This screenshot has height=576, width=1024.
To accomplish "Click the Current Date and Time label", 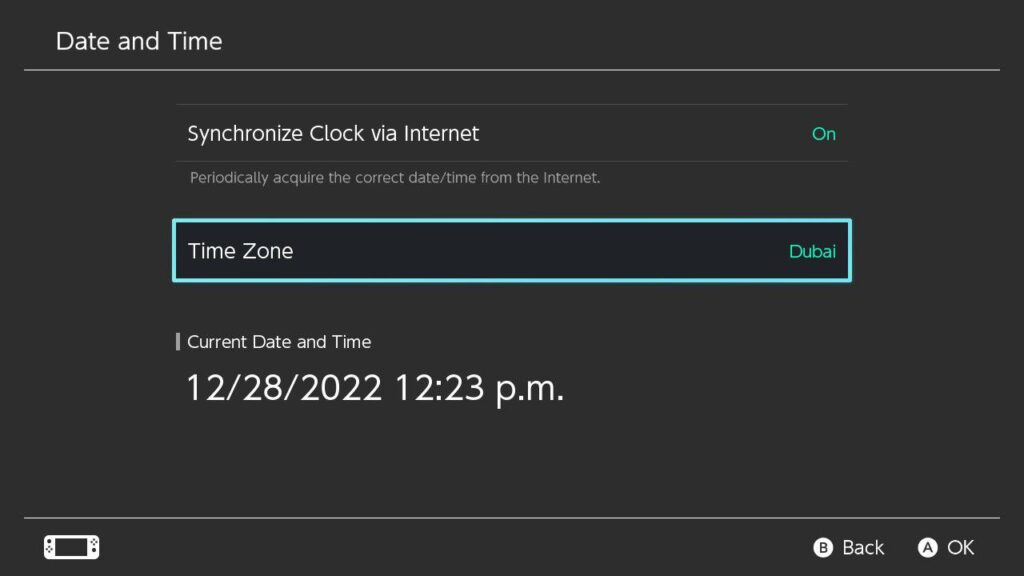I will 279,341.
